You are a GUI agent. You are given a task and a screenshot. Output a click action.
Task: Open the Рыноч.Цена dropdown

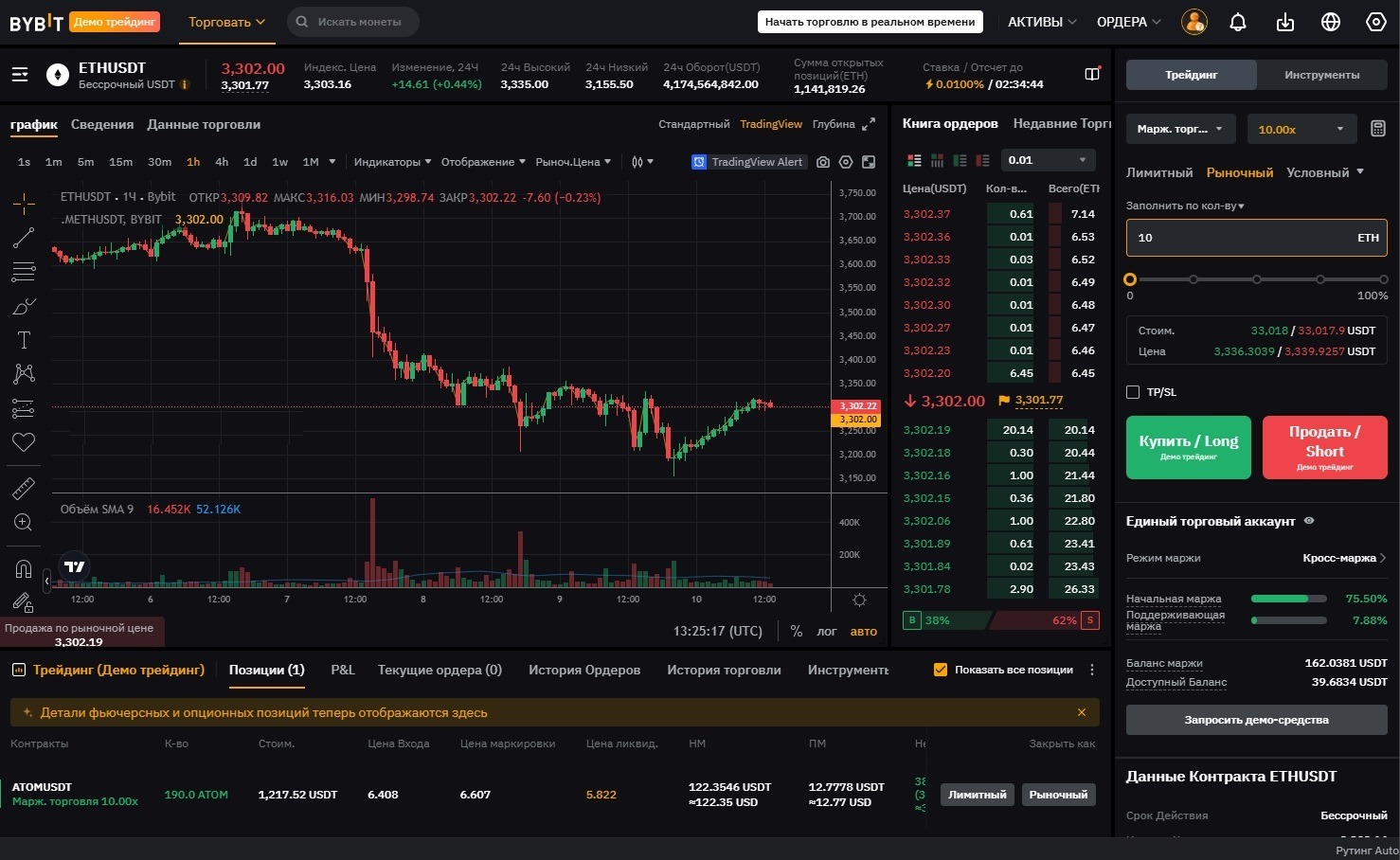point(573,162)
